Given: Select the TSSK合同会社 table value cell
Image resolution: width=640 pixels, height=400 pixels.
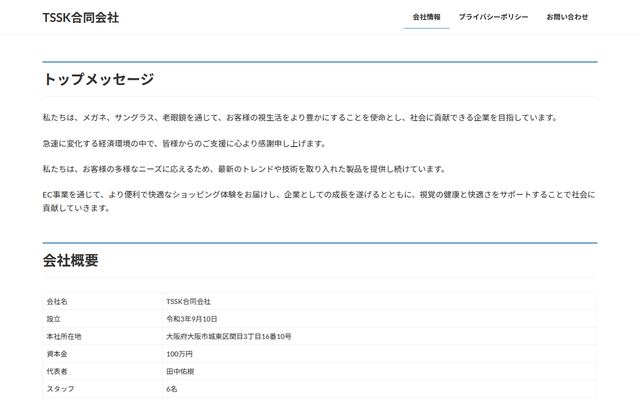Looking at the screenshot, I should 380,302.
